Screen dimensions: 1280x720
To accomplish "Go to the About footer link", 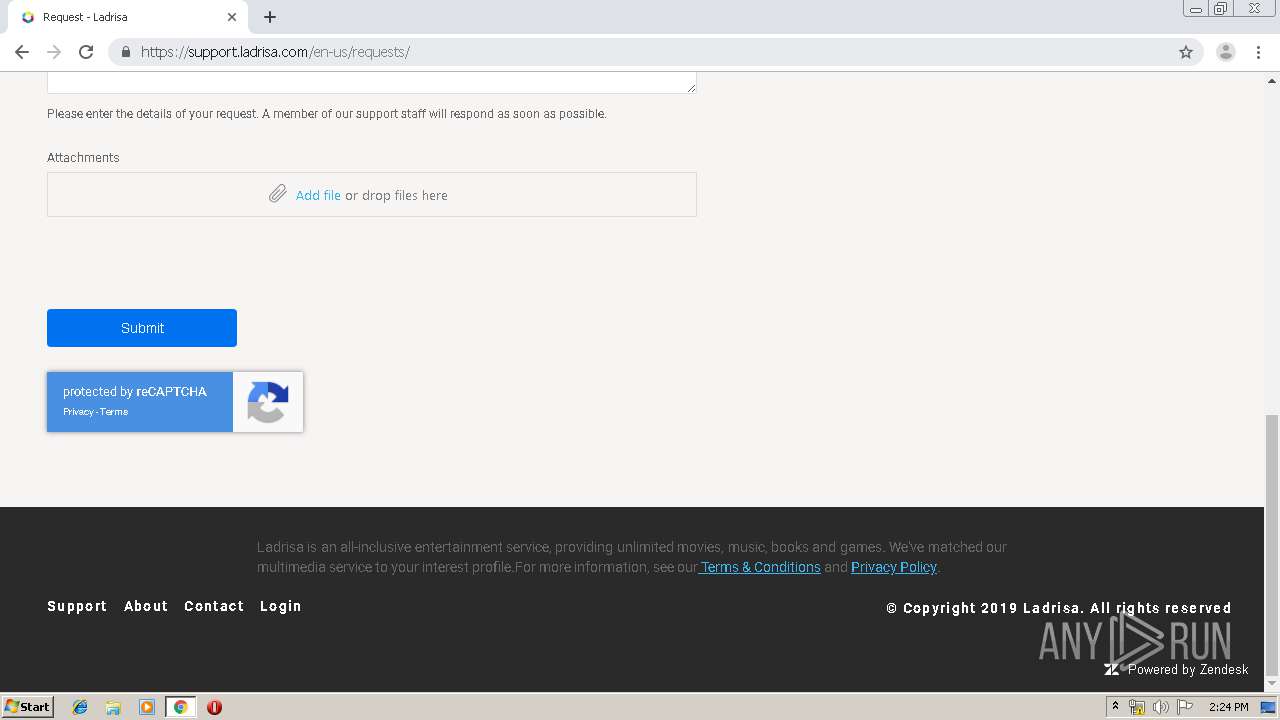I will tap(146, 606).
